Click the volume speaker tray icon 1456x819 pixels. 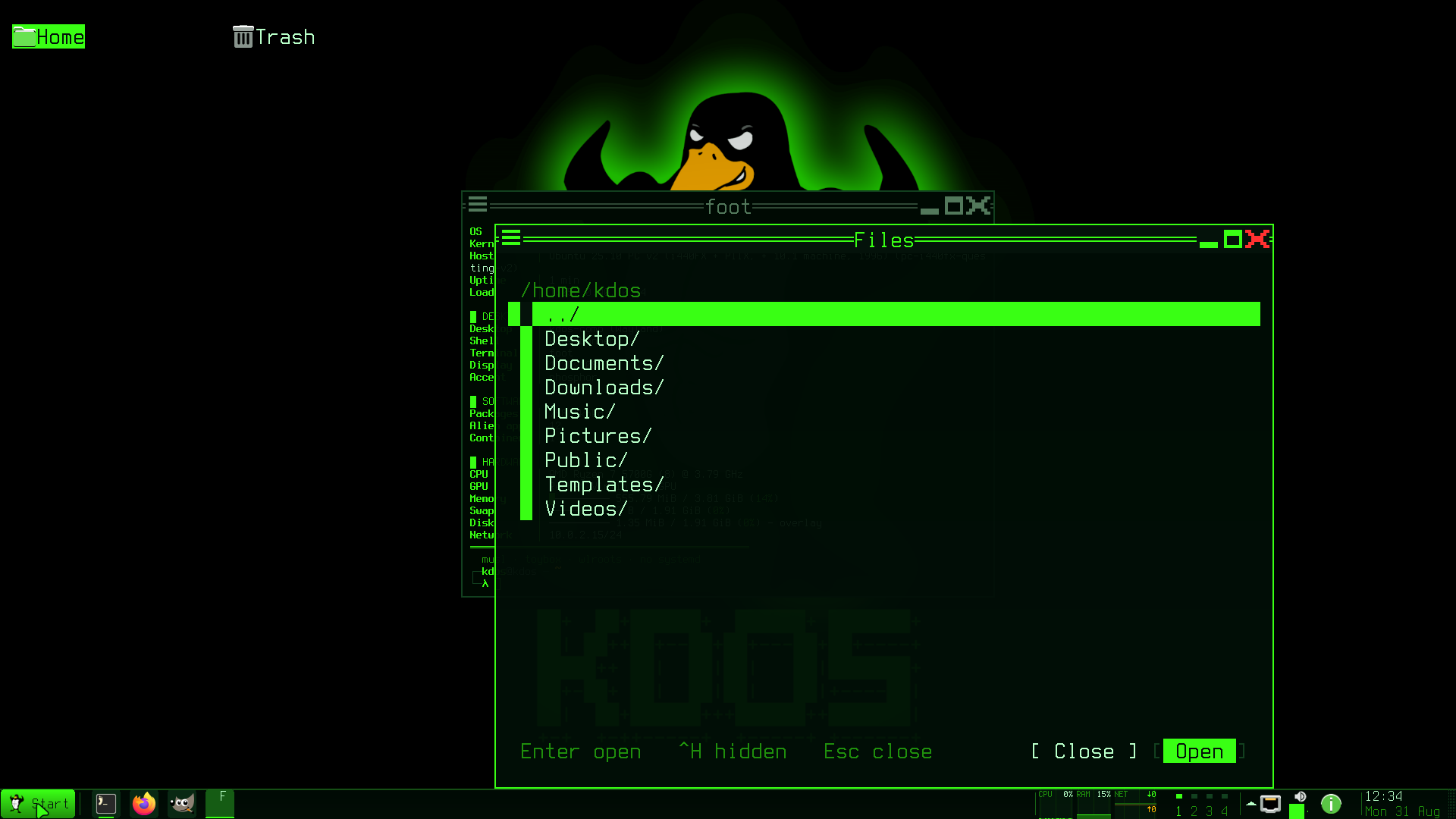1301,797
